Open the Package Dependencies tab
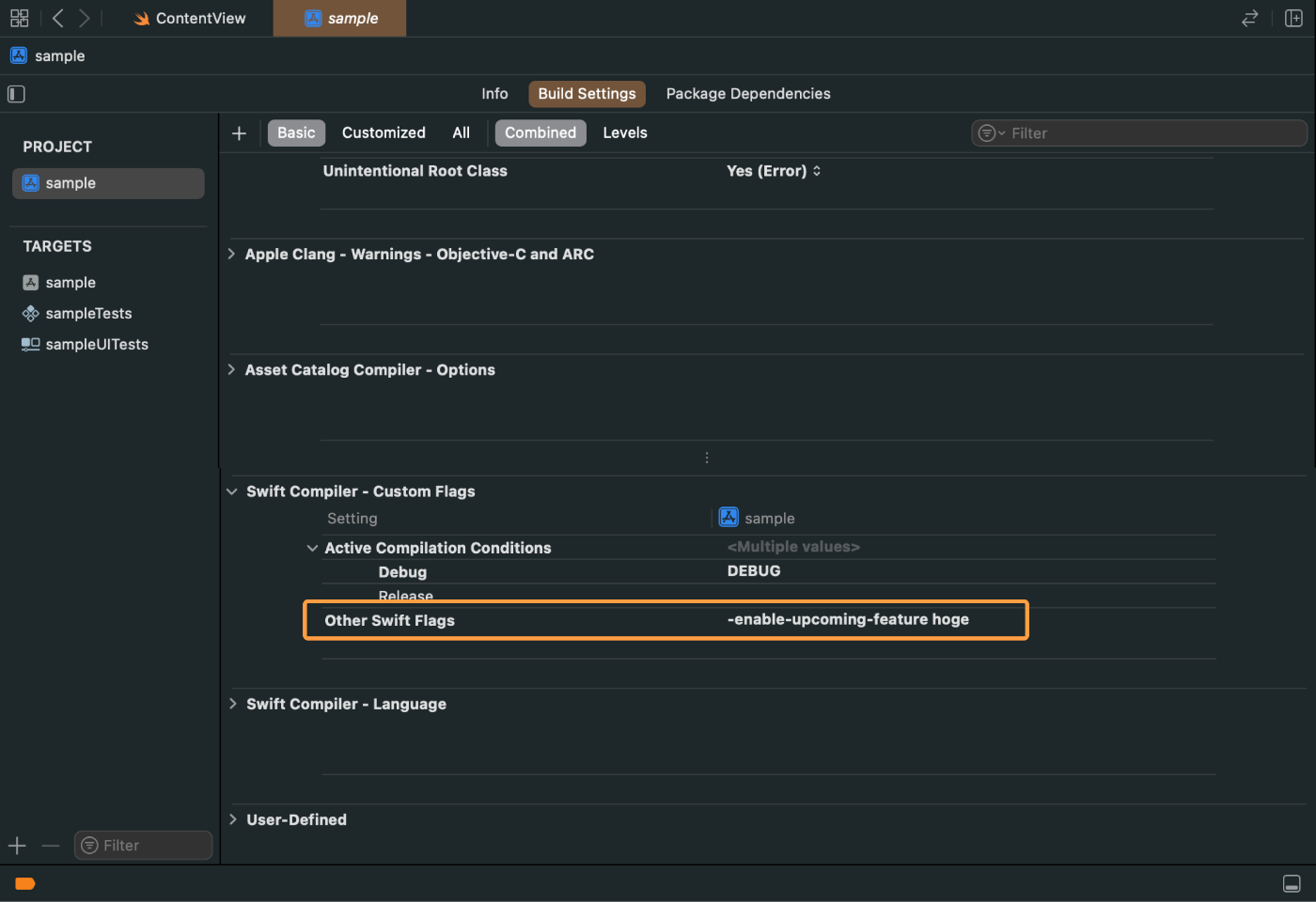1316x902 pixels. 748,93
